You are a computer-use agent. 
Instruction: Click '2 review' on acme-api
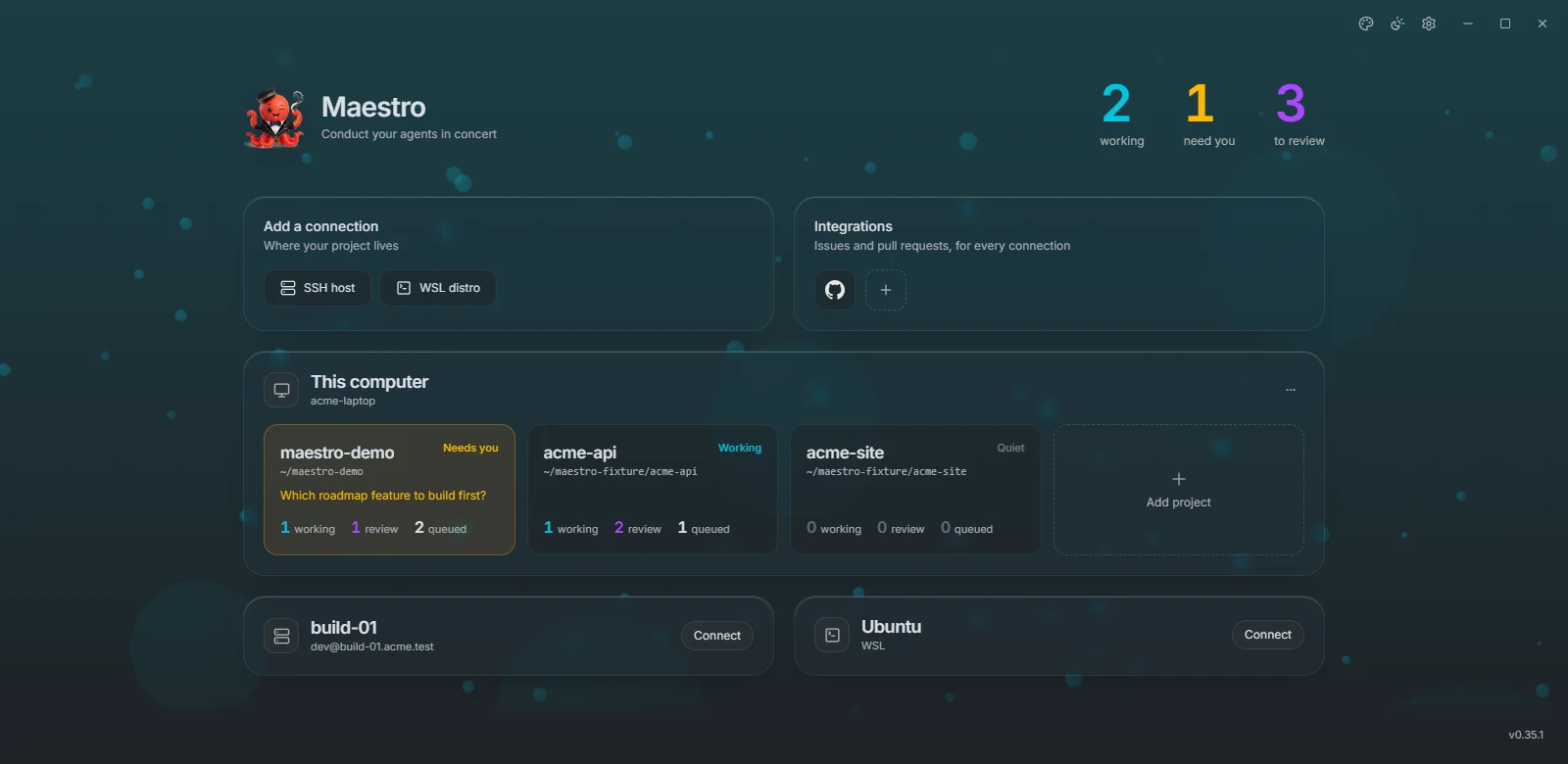click(637, 528)
